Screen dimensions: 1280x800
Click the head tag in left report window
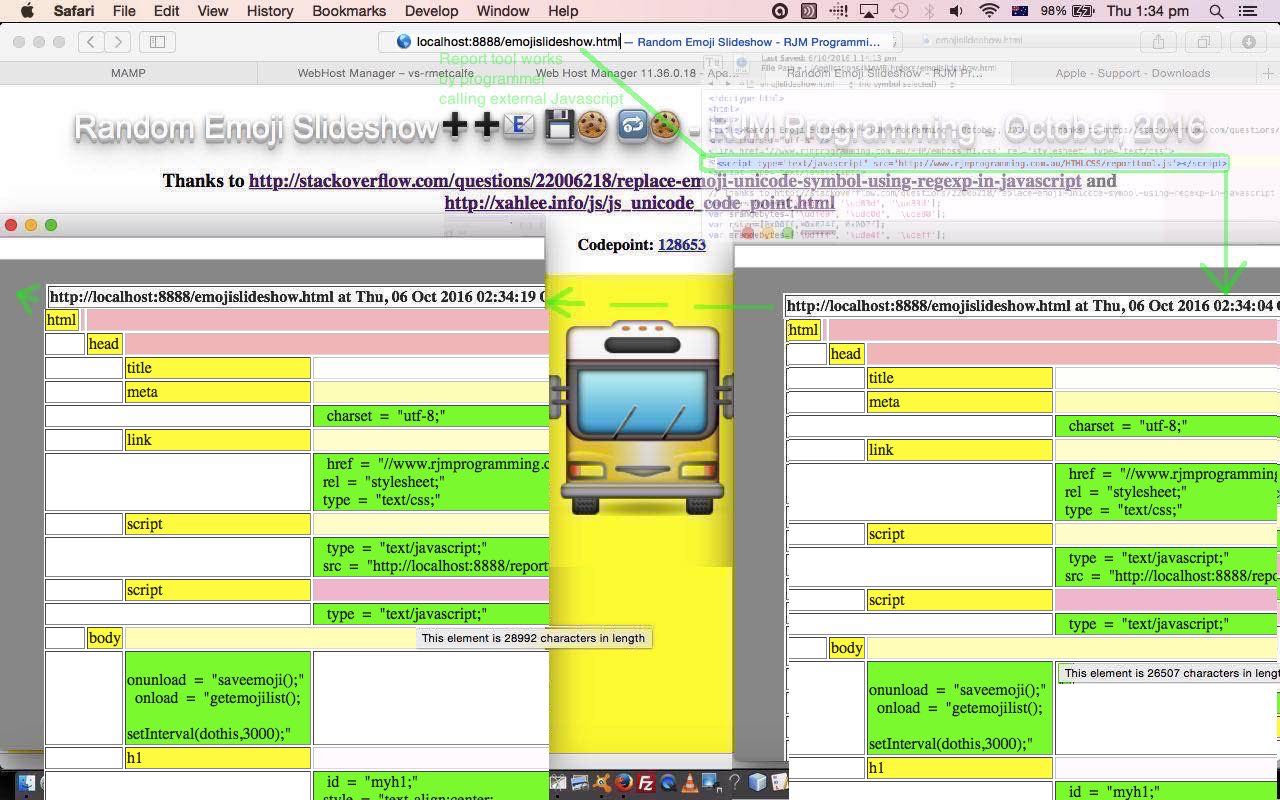pyautogui.click(x=104, y=344)
